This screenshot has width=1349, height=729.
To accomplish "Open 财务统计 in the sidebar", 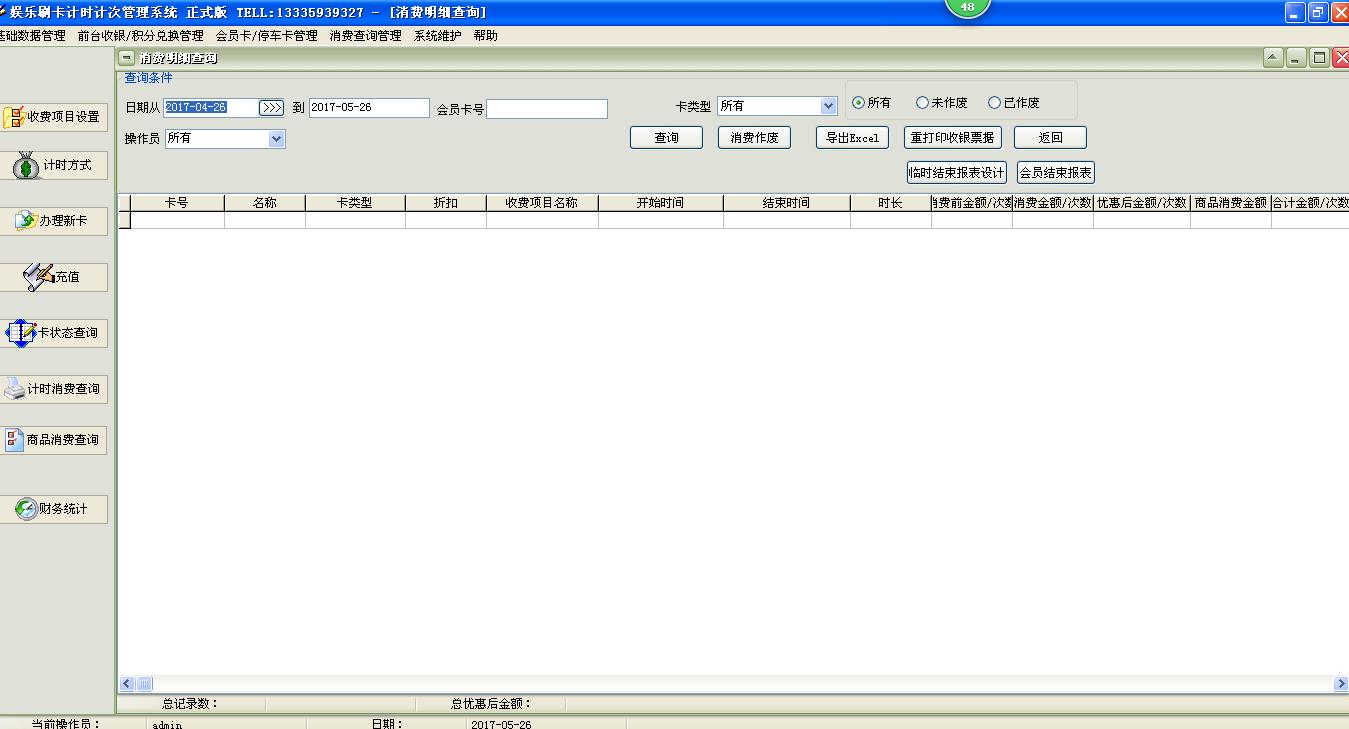I will [x=54, y=509].
